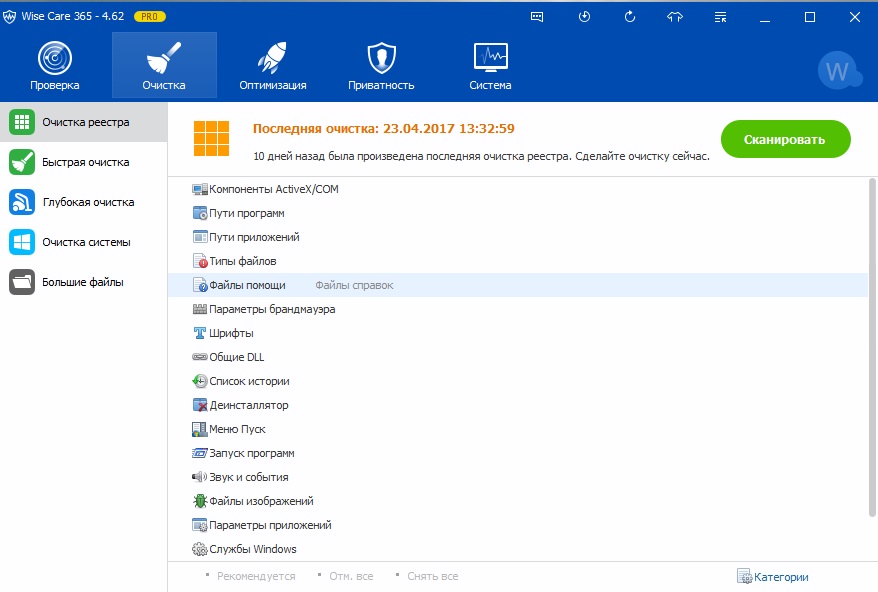Click the circular refresh arrow icon

[630, 17]
